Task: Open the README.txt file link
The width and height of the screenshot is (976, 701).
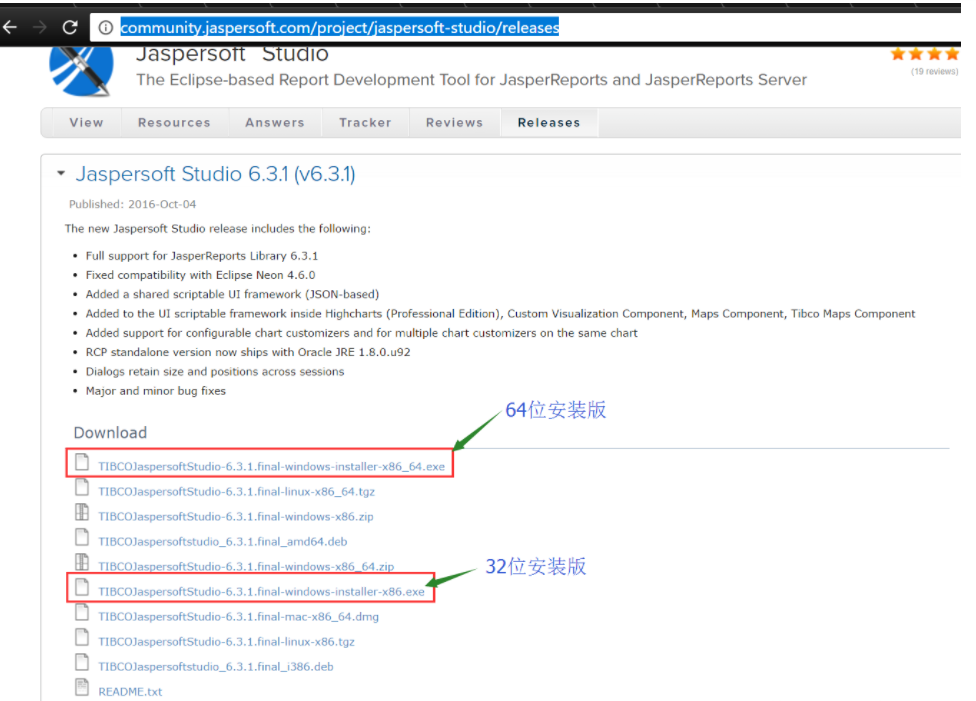Action: (130, 692)
